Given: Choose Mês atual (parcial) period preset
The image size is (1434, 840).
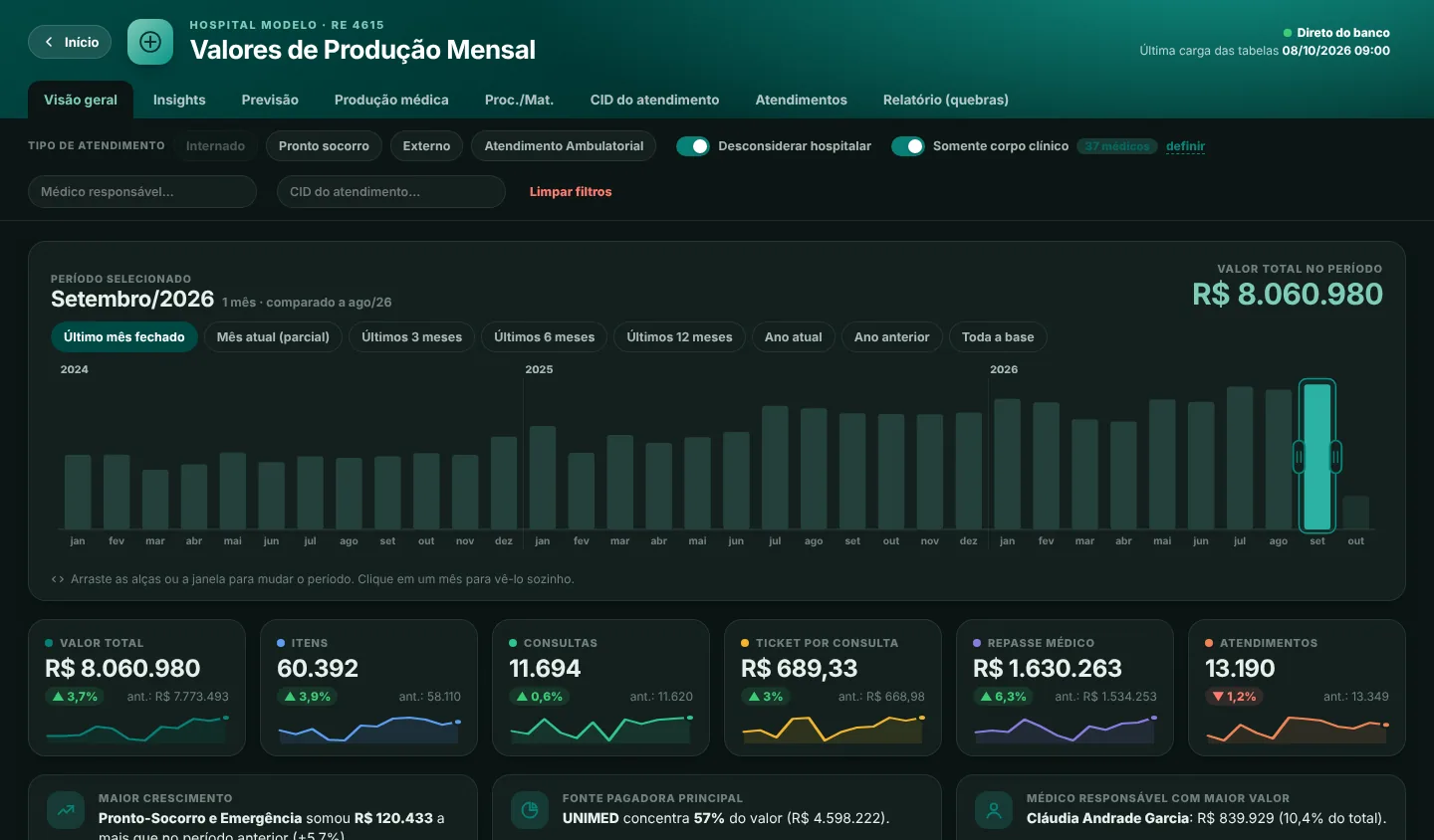Looking at the screenshot, I should [x=273, y=337].
